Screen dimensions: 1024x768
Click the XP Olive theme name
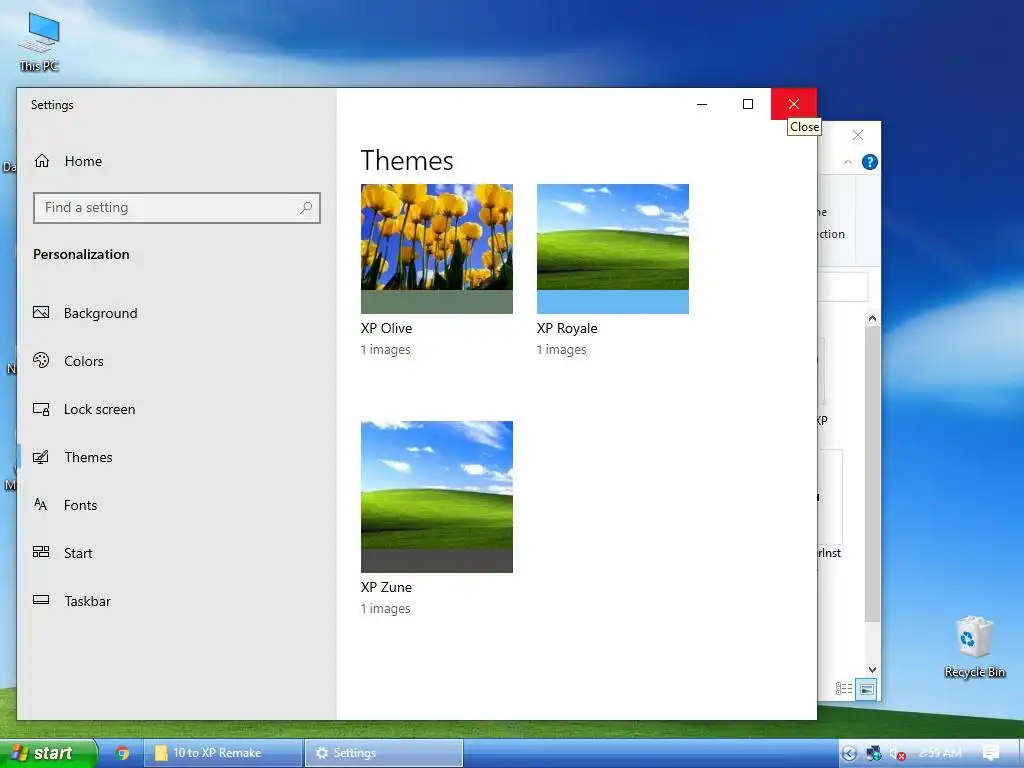[387, 328]
